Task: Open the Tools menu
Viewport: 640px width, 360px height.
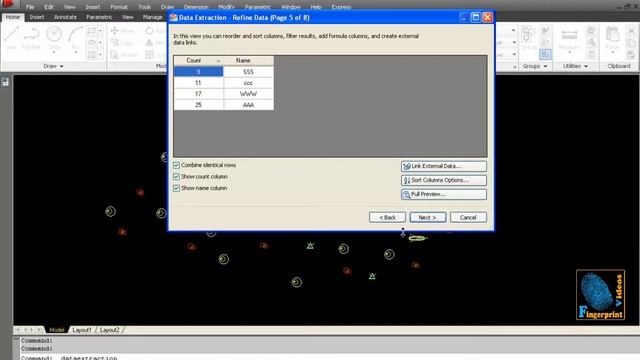Action: tap(144, 7)
